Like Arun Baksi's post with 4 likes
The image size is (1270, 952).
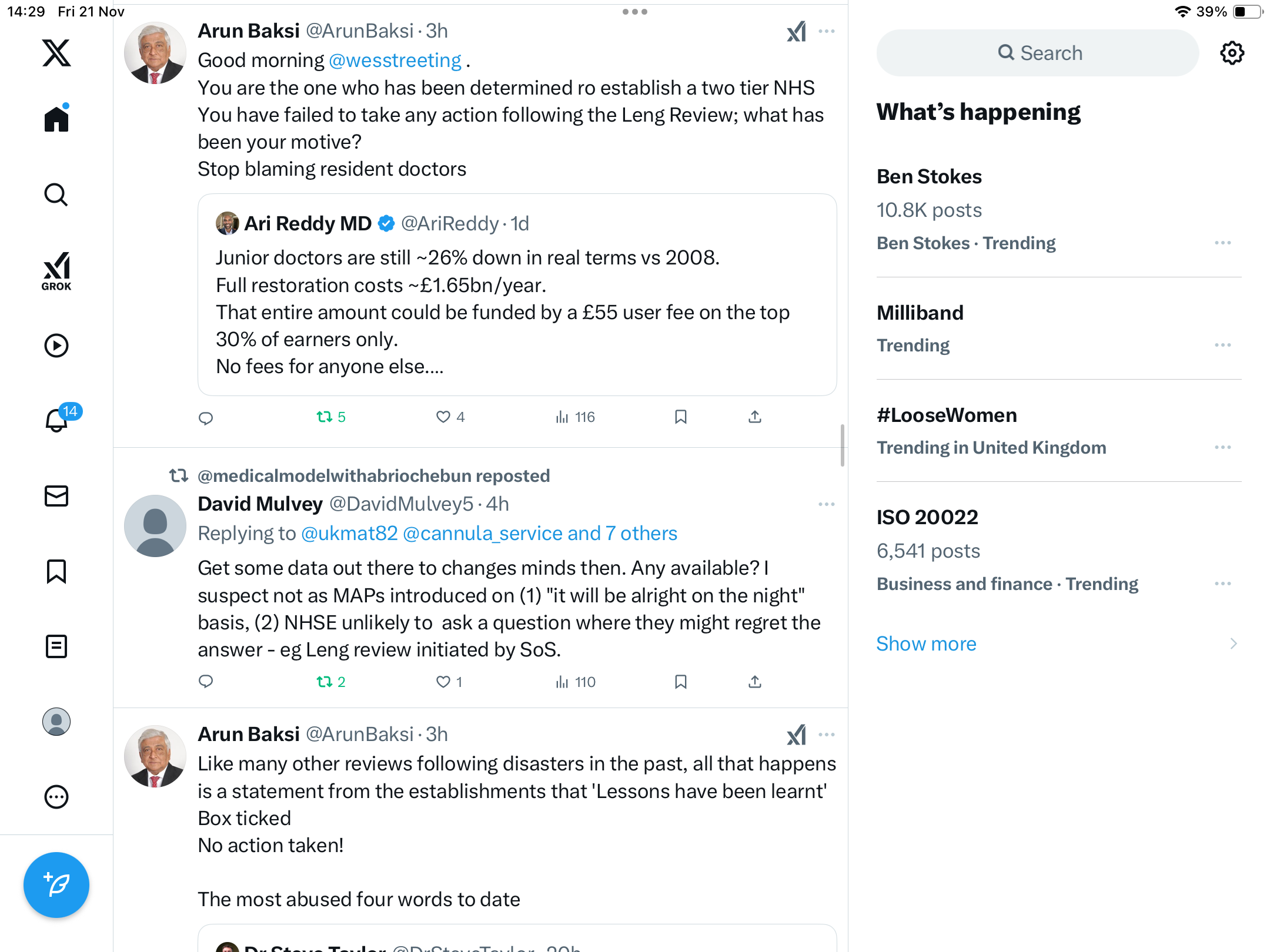[443, 417]
